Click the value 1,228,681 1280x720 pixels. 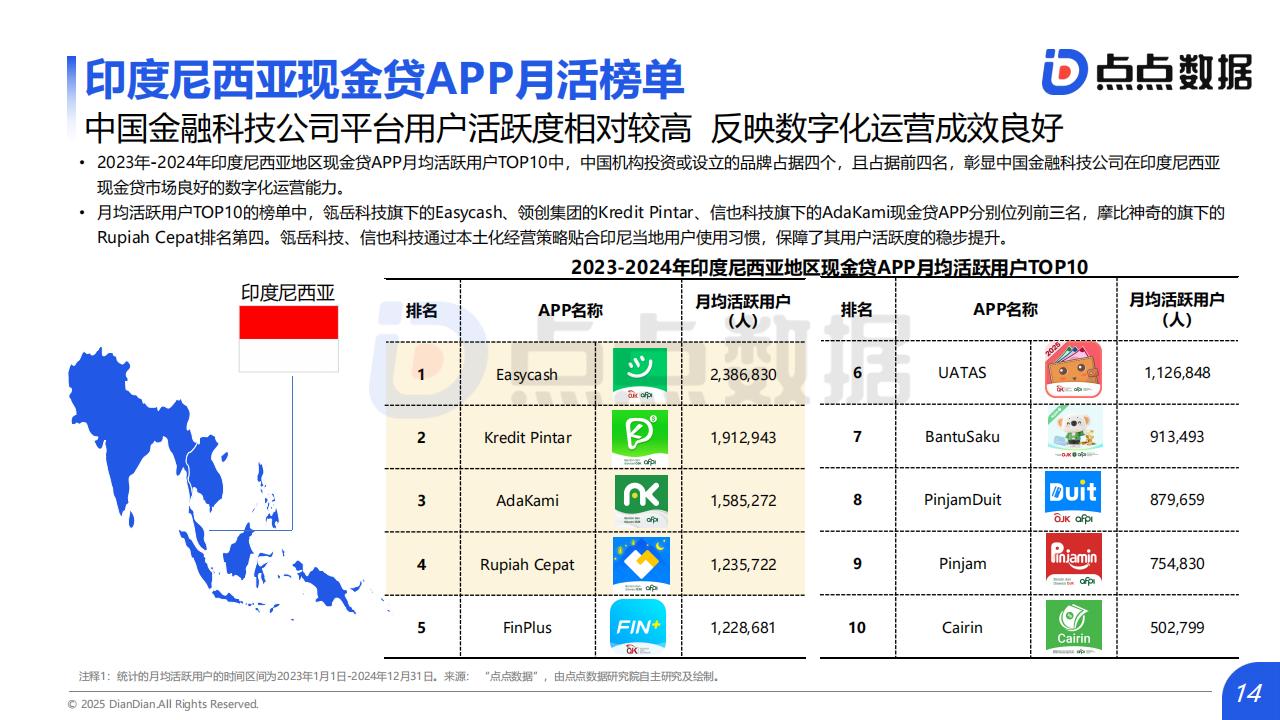[743, 628]
